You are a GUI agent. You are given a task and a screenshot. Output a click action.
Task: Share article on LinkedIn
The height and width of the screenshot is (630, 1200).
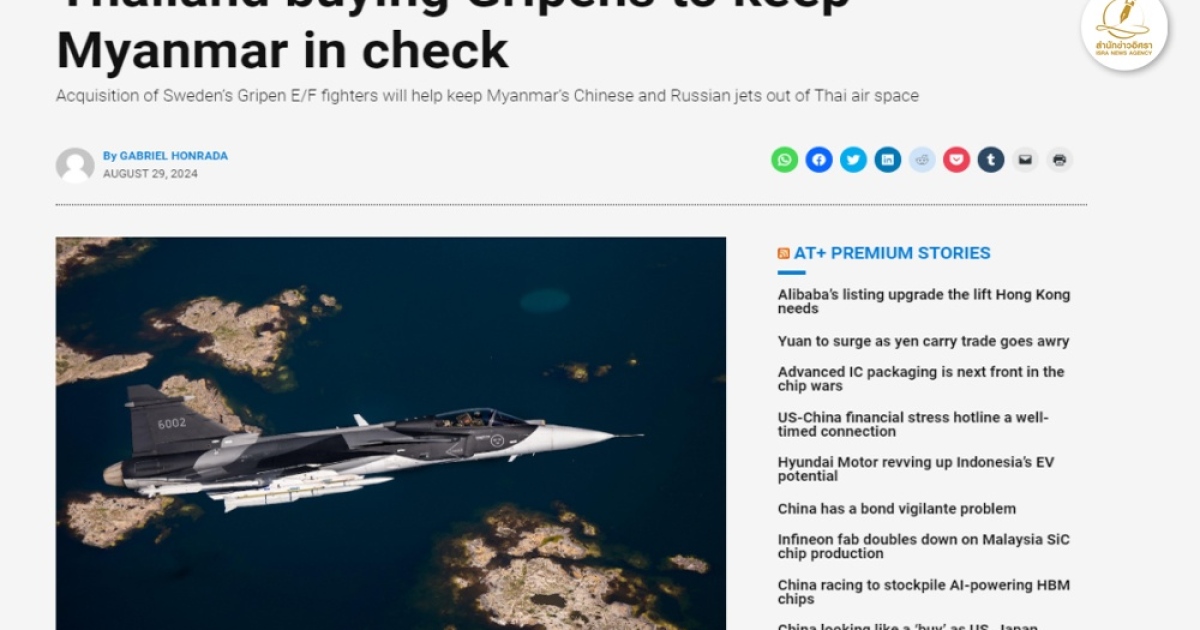click(888, 160)
